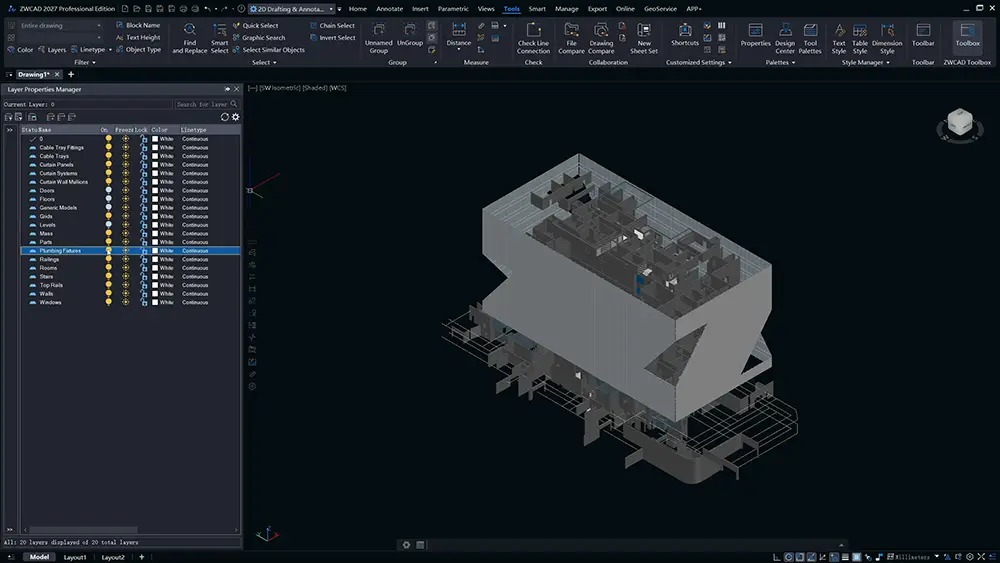Open Shortcuts customization
The image size is (1000, 563).
685,34
